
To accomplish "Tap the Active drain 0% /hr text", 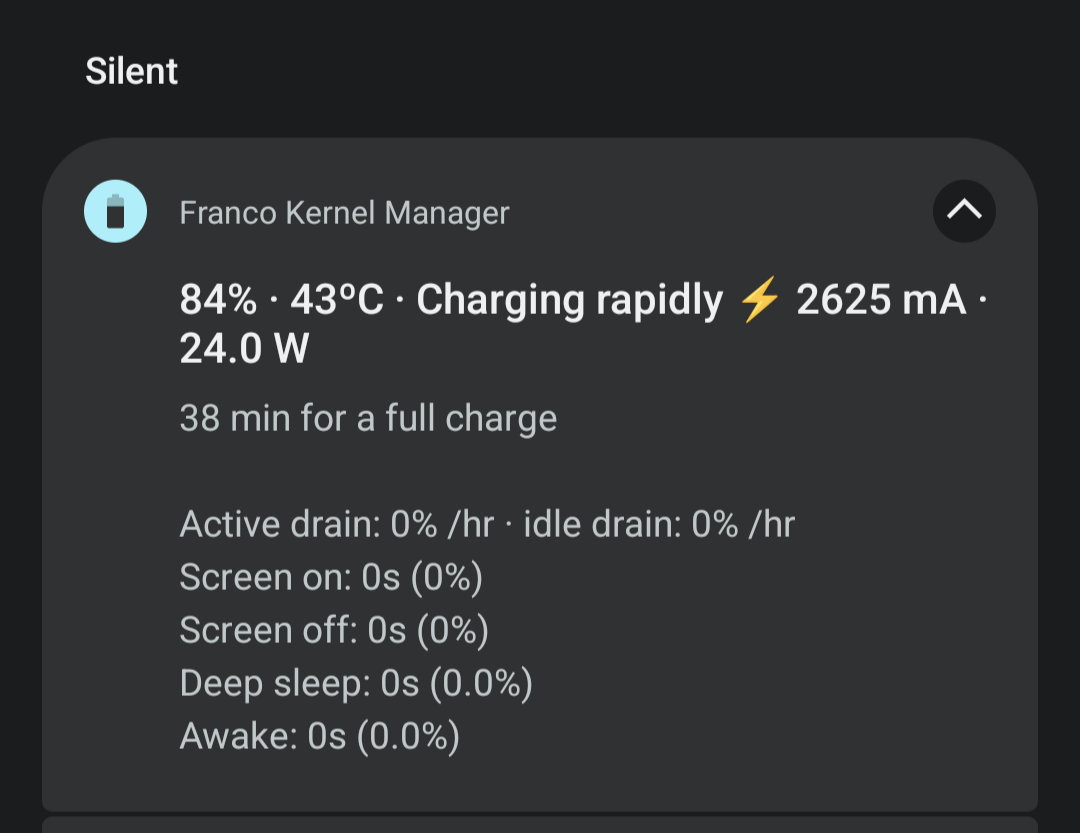I will [x=337, y=524].
